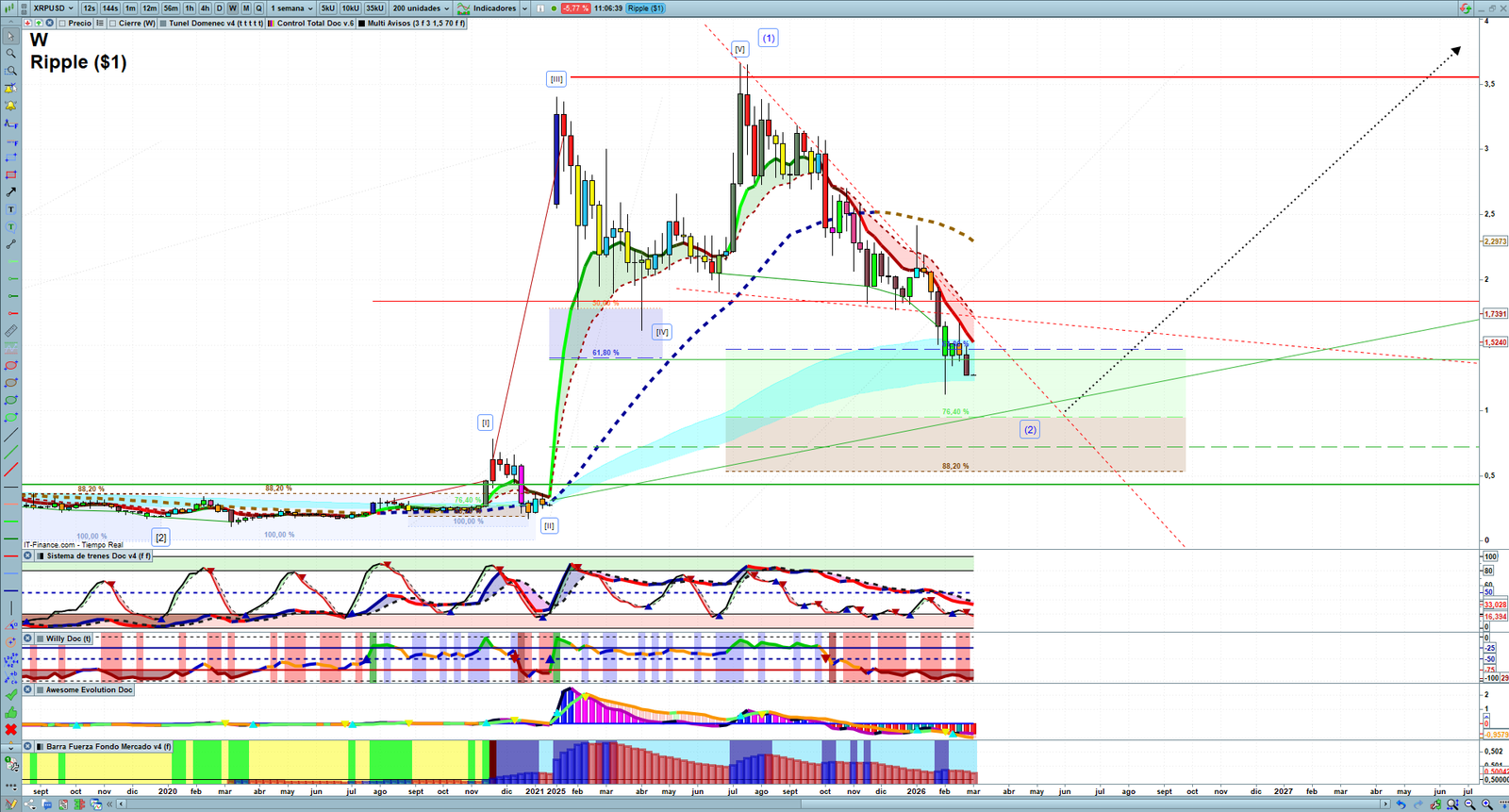
Task: Select the zoom-area rectangle tool
Action: click(x=10, y=71)
